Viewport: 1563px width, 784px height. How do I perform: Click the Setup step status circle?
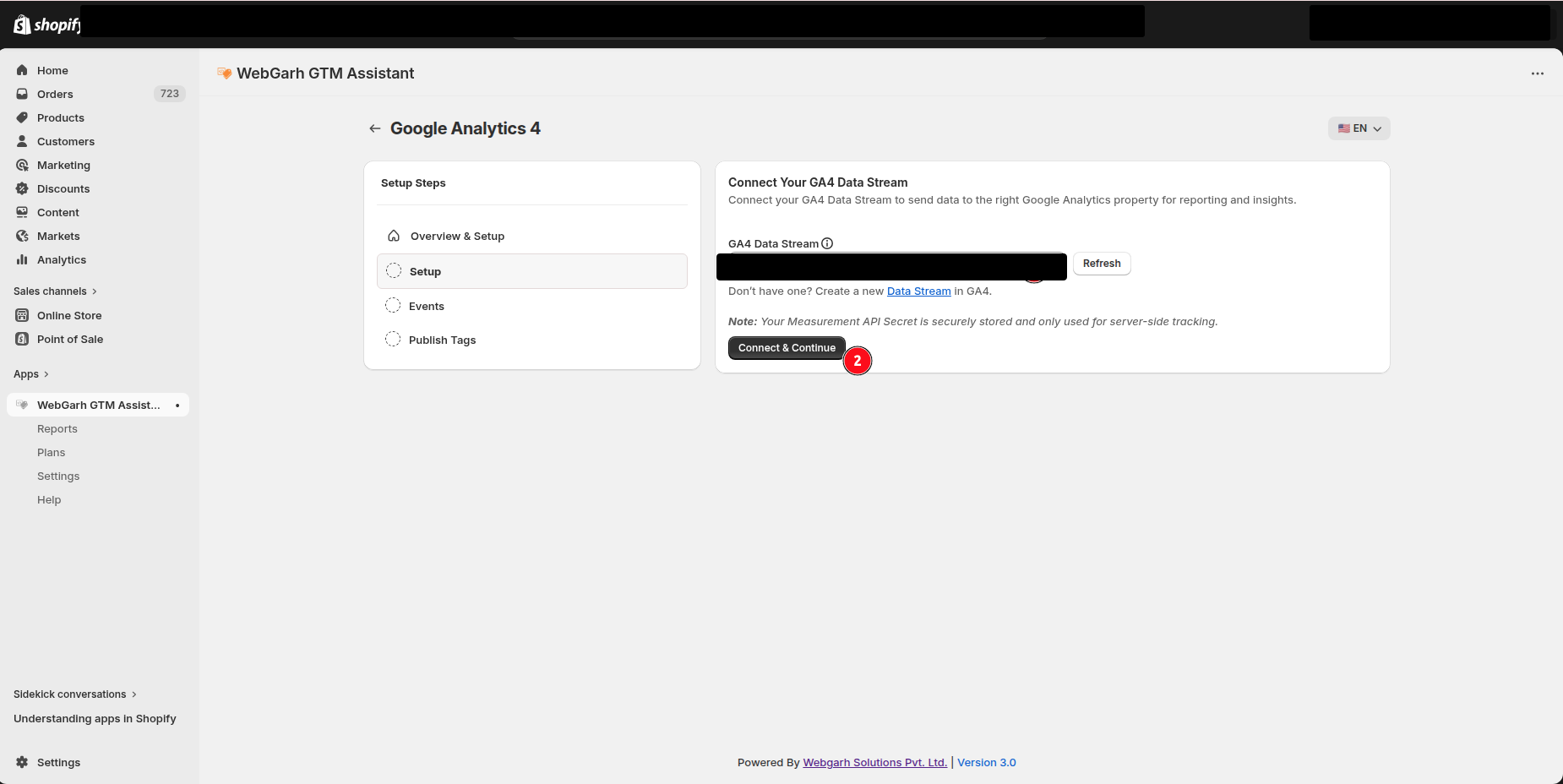click(x=394, y=270)
